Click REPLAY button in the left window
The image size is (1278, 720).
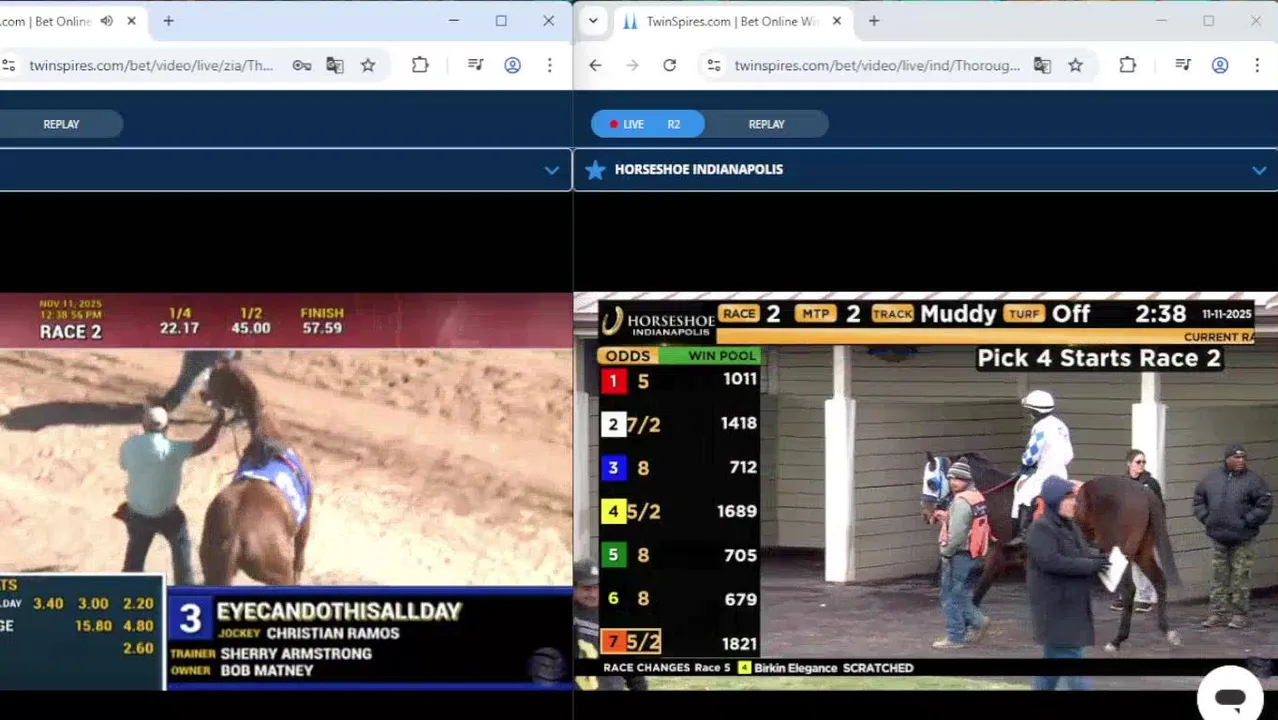tap(61, 124)
